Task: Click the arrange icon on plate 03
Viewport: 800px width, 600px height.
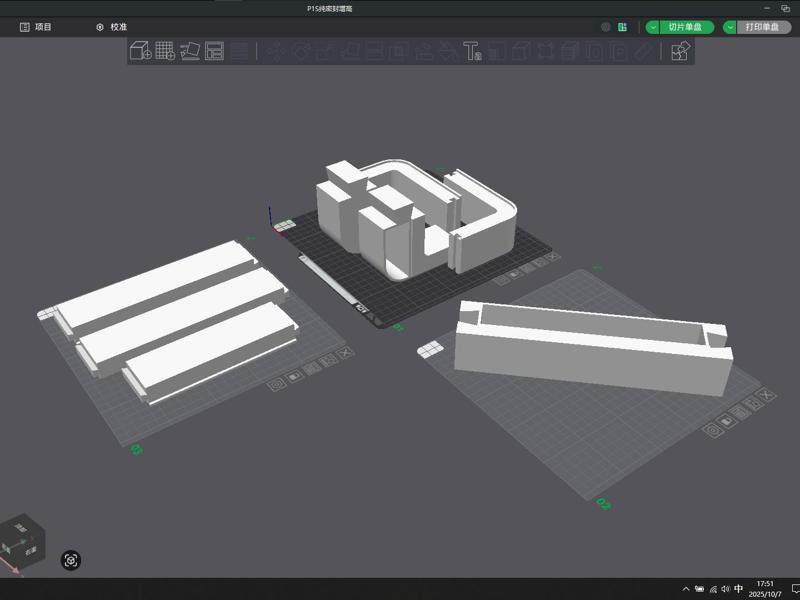Action: [311, 368]
